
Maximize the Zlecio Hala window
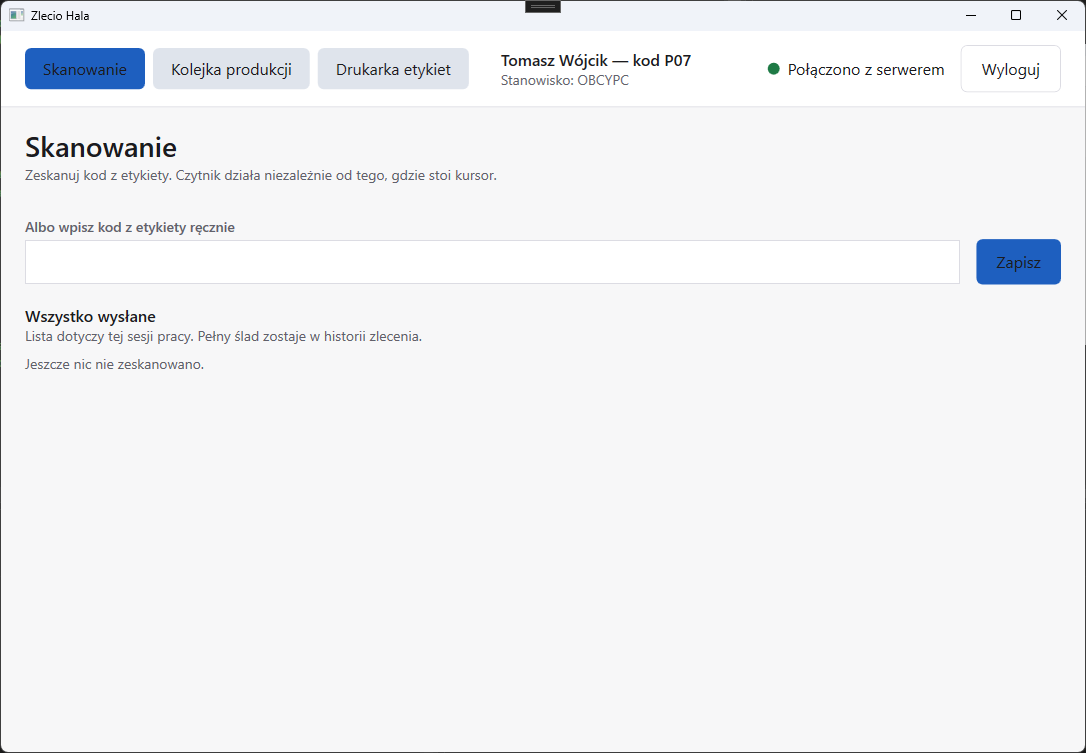coord(1016,15)
